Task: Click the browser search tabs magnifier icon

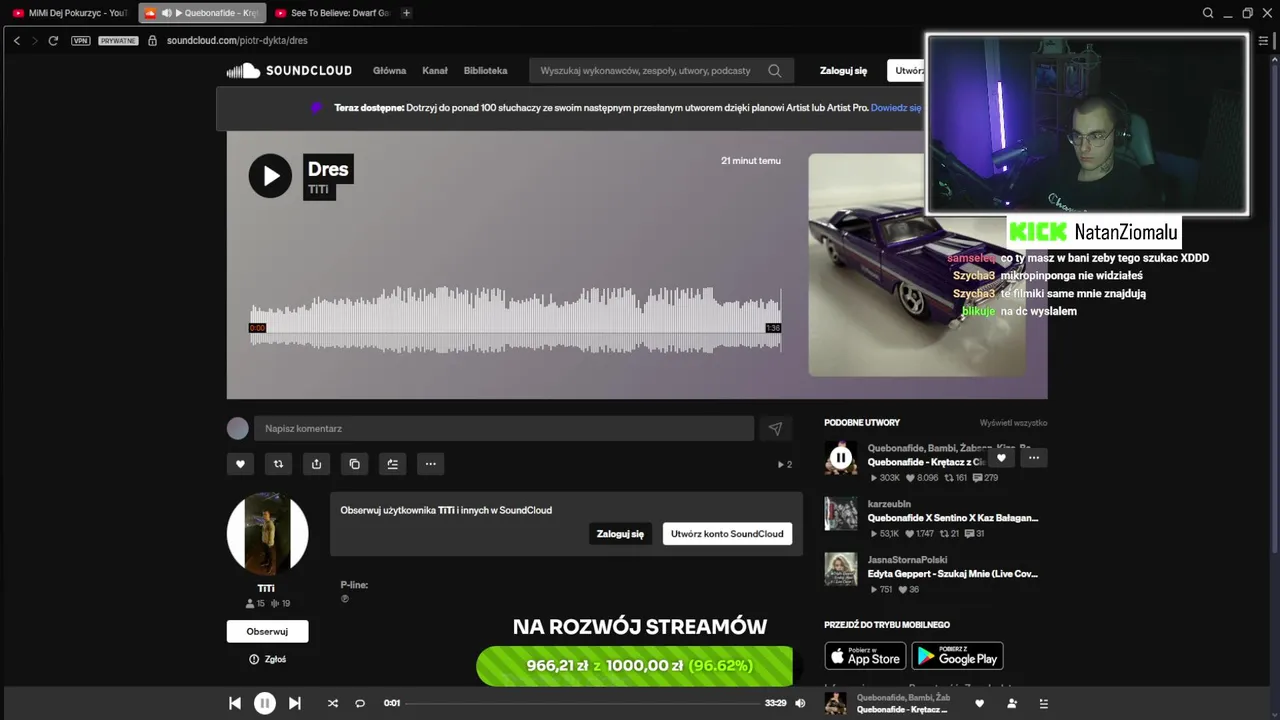Action: [1208, 13]
